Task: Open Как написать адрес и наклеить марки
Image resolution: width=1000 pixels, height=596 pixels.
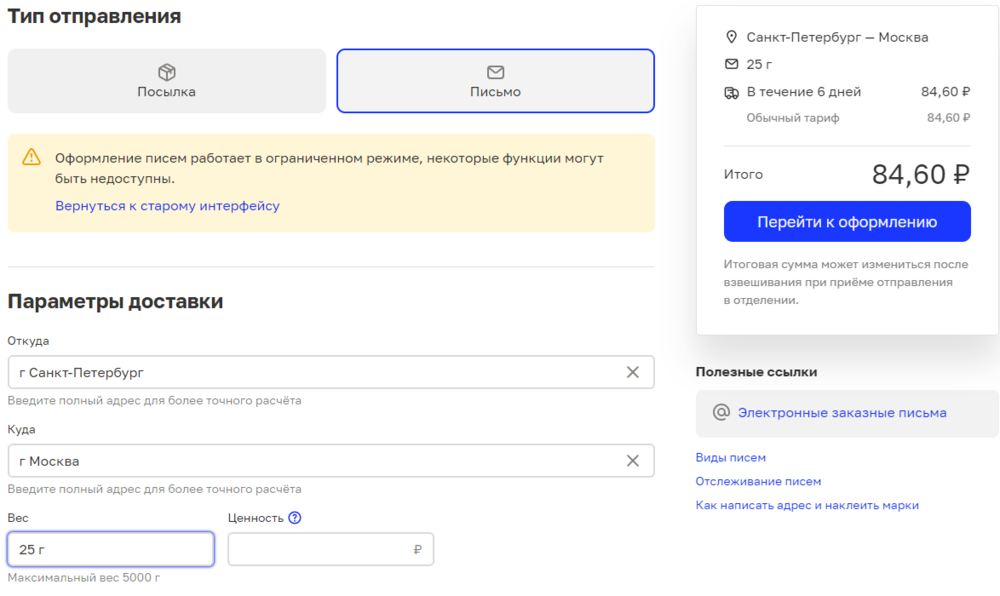Action: [807, 505]
